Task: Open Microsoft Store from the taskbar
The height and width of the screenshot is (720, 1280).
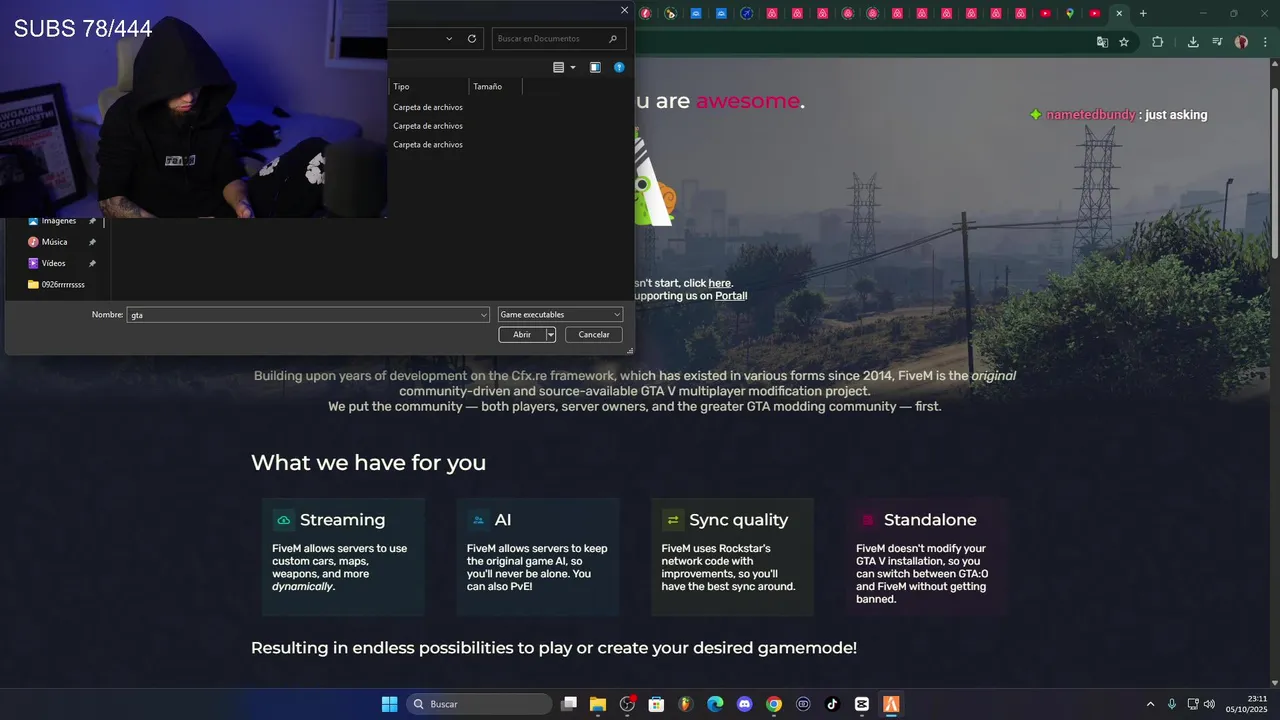Action: point(656,704)
